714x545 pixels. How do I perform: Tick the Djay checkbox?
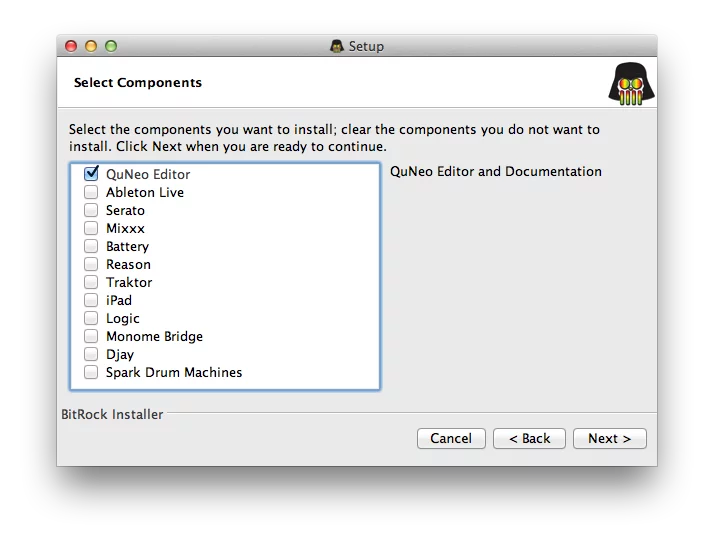[x=91, y=354]
